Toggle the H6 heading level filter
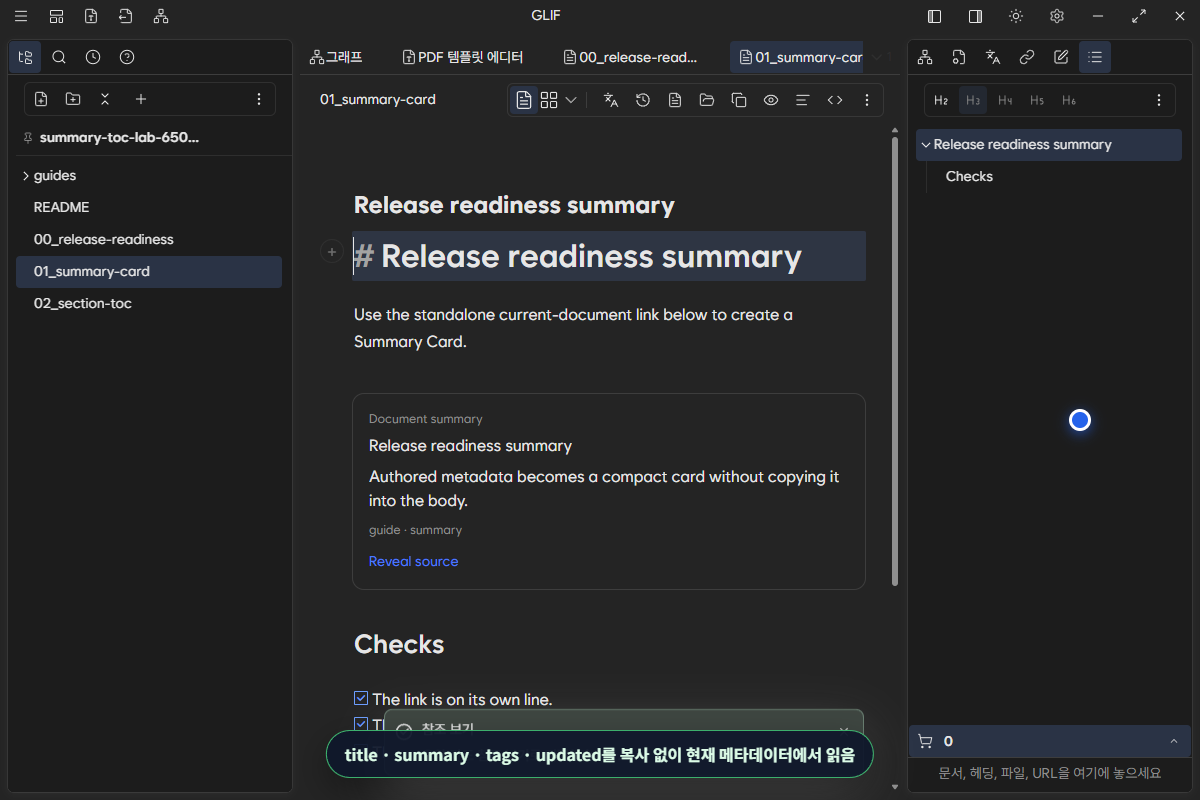The width and height of the screenshot is (1200, 800). click(x=1069, y=100)
